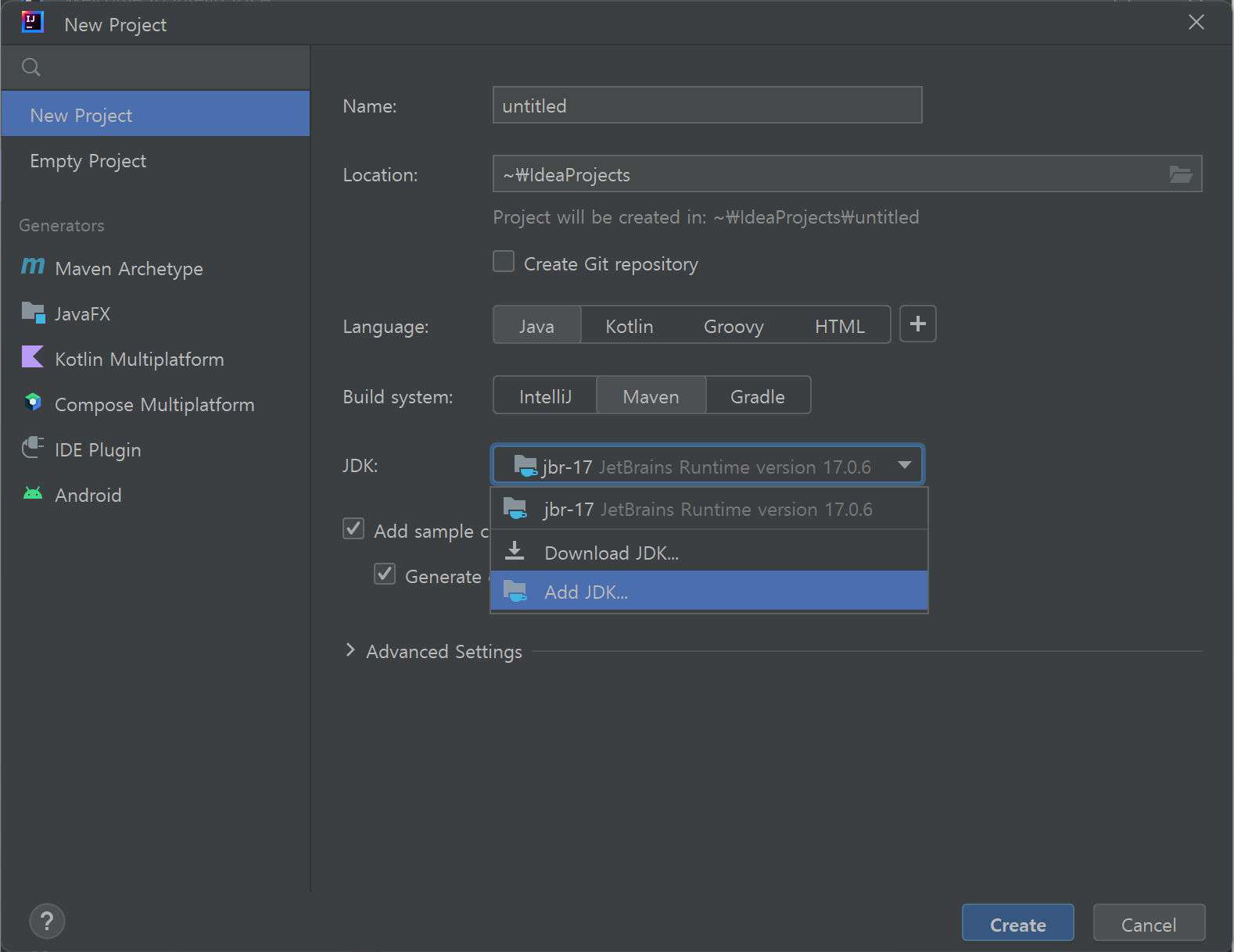Click the Kotlin Multiplatform logo icon
1234x952 pixels.
point(33,357)
